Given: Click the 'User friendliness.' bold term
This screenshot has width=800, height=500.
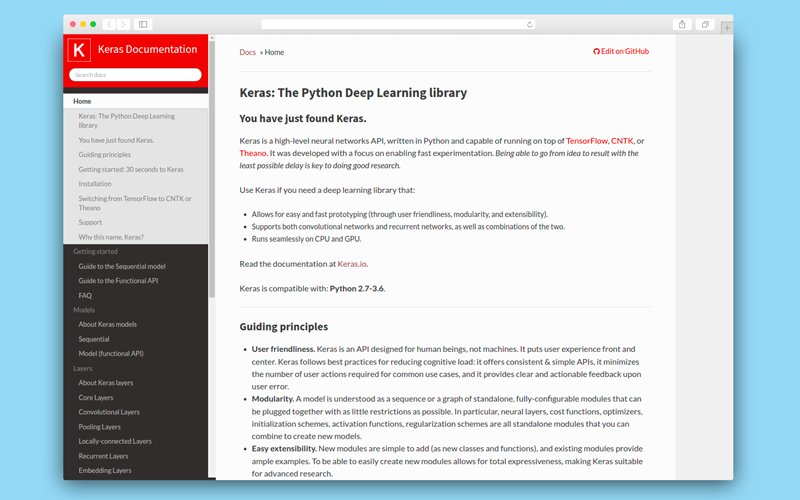Looking at the screenshot, I should coord(283,349).
